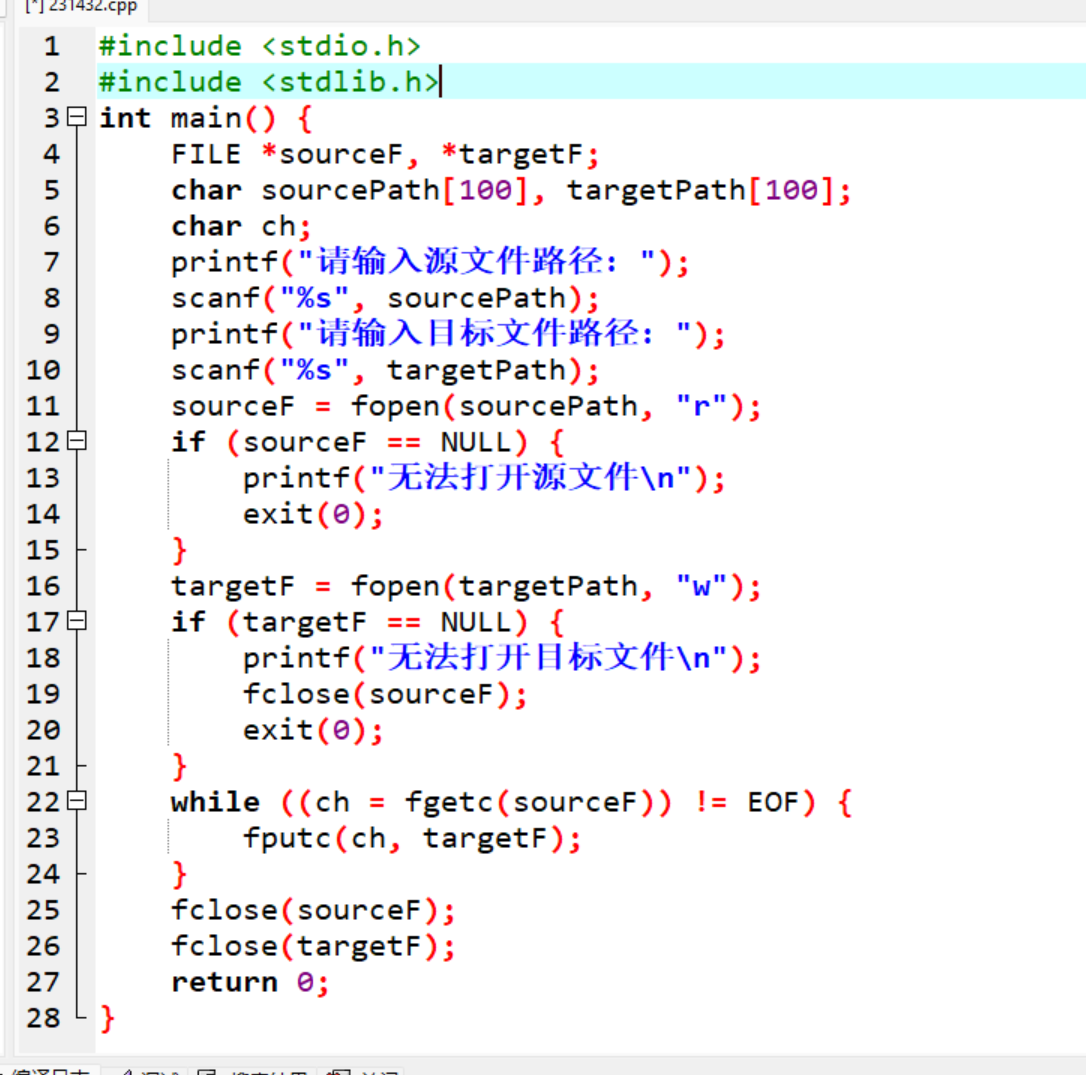Click 'fclose(sourceF);' on line 25
The image size is (1086, 1075).
314,911
